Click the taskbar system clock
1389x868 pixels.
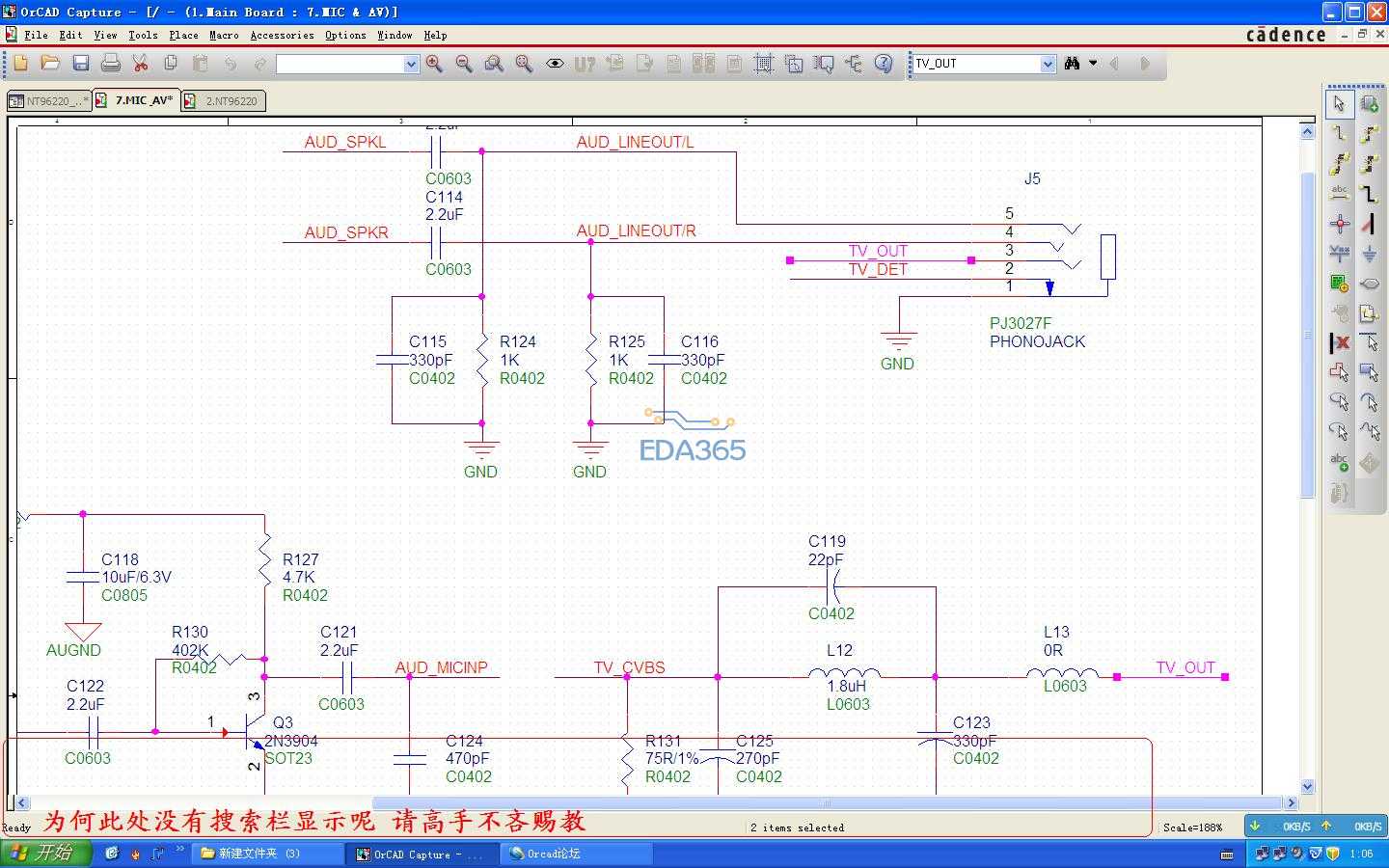point(1361,854)
